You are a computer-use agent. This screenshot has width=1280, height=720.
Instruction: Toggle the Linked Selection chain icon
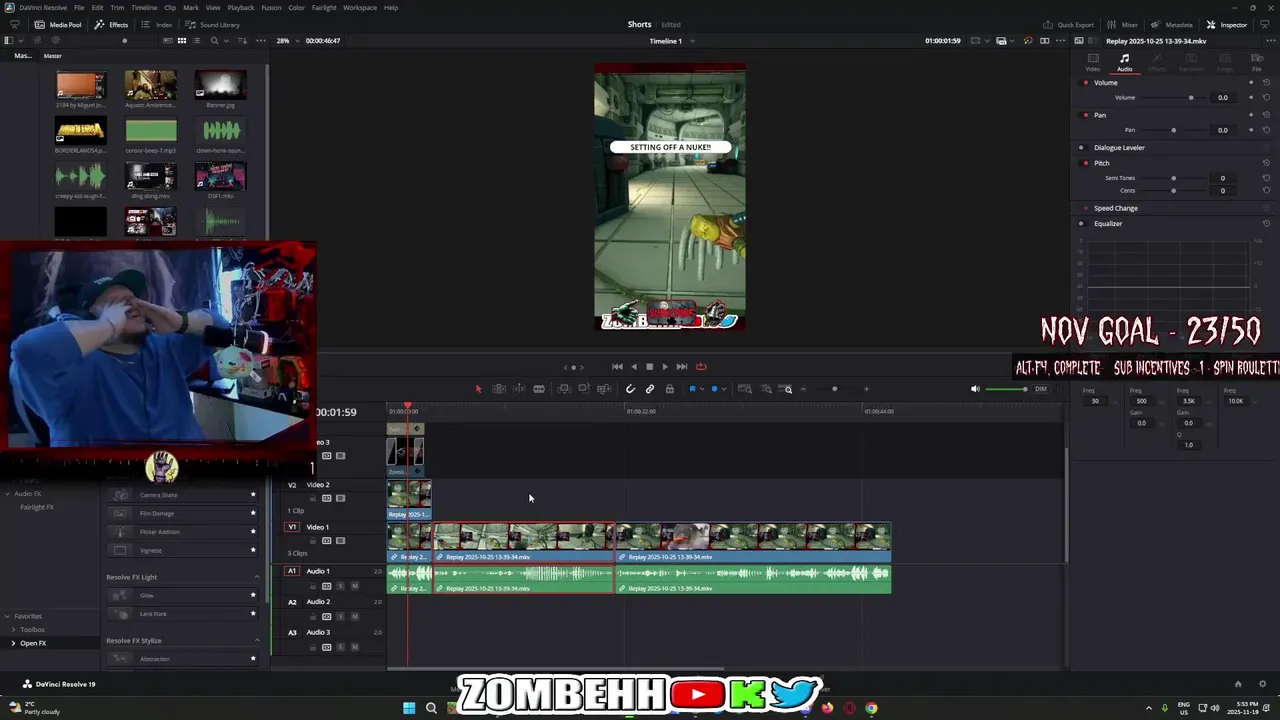650,389
